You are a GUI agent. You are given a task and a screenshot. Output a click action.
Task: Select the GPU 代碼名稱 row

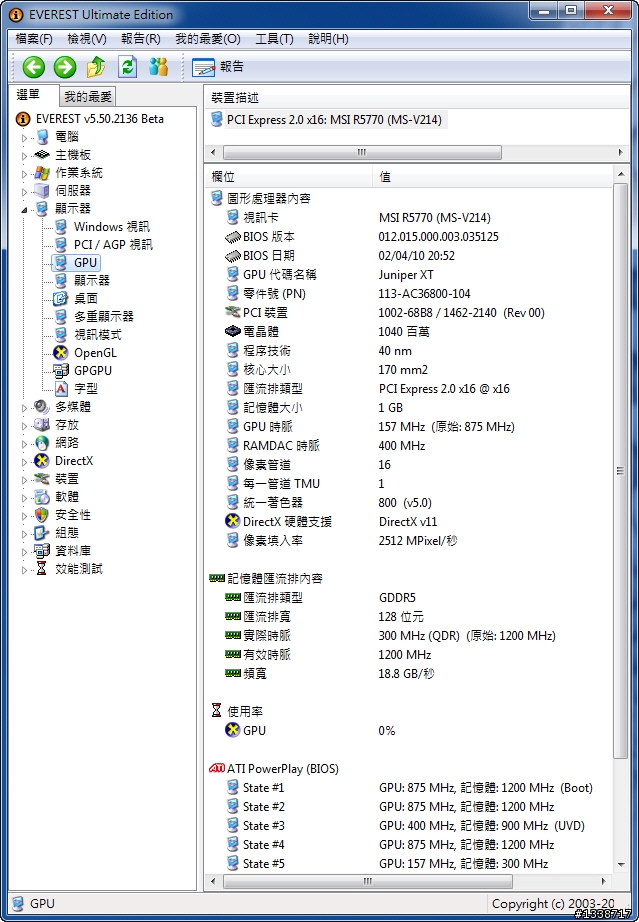(x=408, y=275)
